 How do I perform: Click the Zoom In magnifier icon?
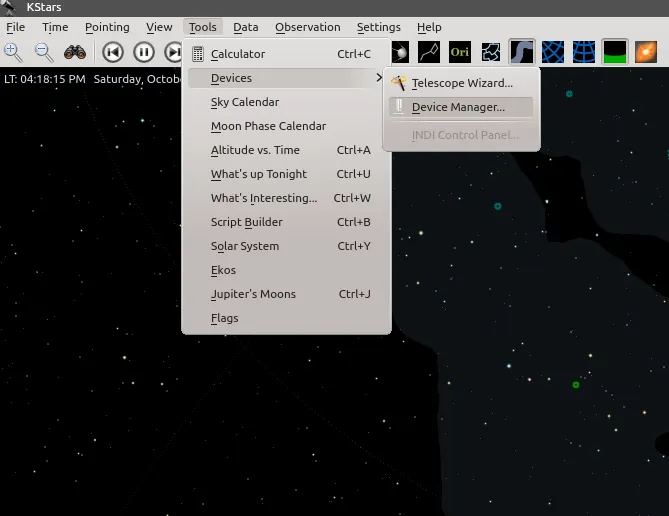tap(13, 52)
